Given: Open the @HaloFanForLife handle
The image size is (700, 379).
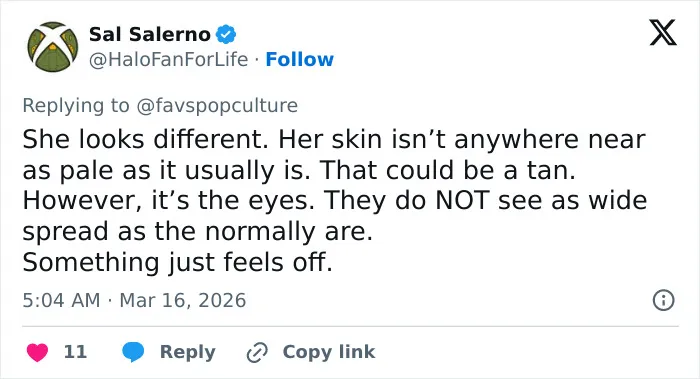Looking at the screenshot, I should (168, 59).
